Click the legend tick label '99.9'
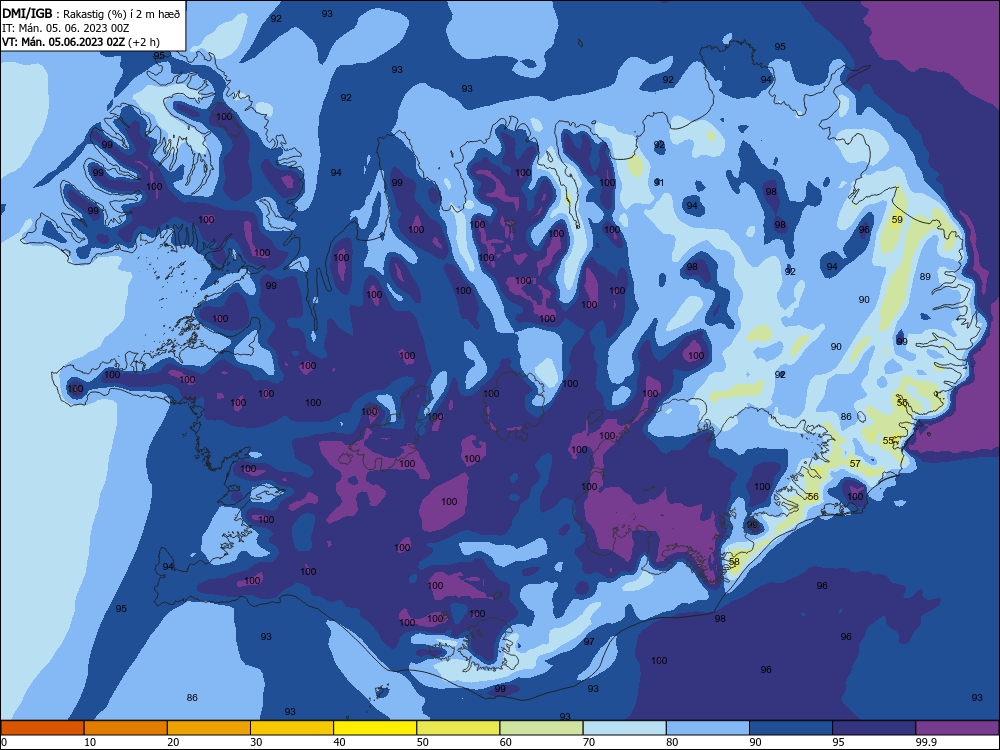The width and height of the screenshot is (1000, 750). [x=926, y=742]
